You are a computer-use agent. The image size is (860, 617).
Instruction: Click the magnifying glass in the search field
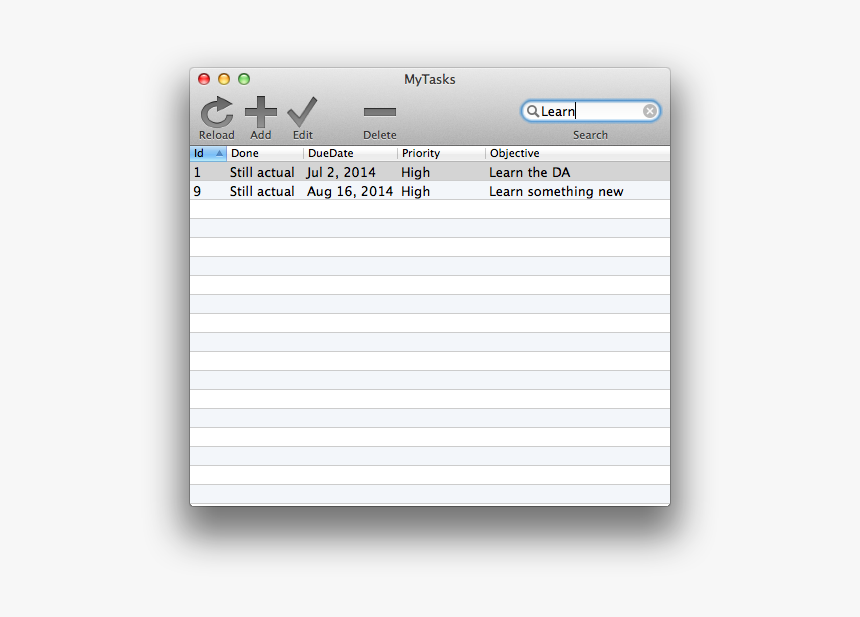click(533, 111)
